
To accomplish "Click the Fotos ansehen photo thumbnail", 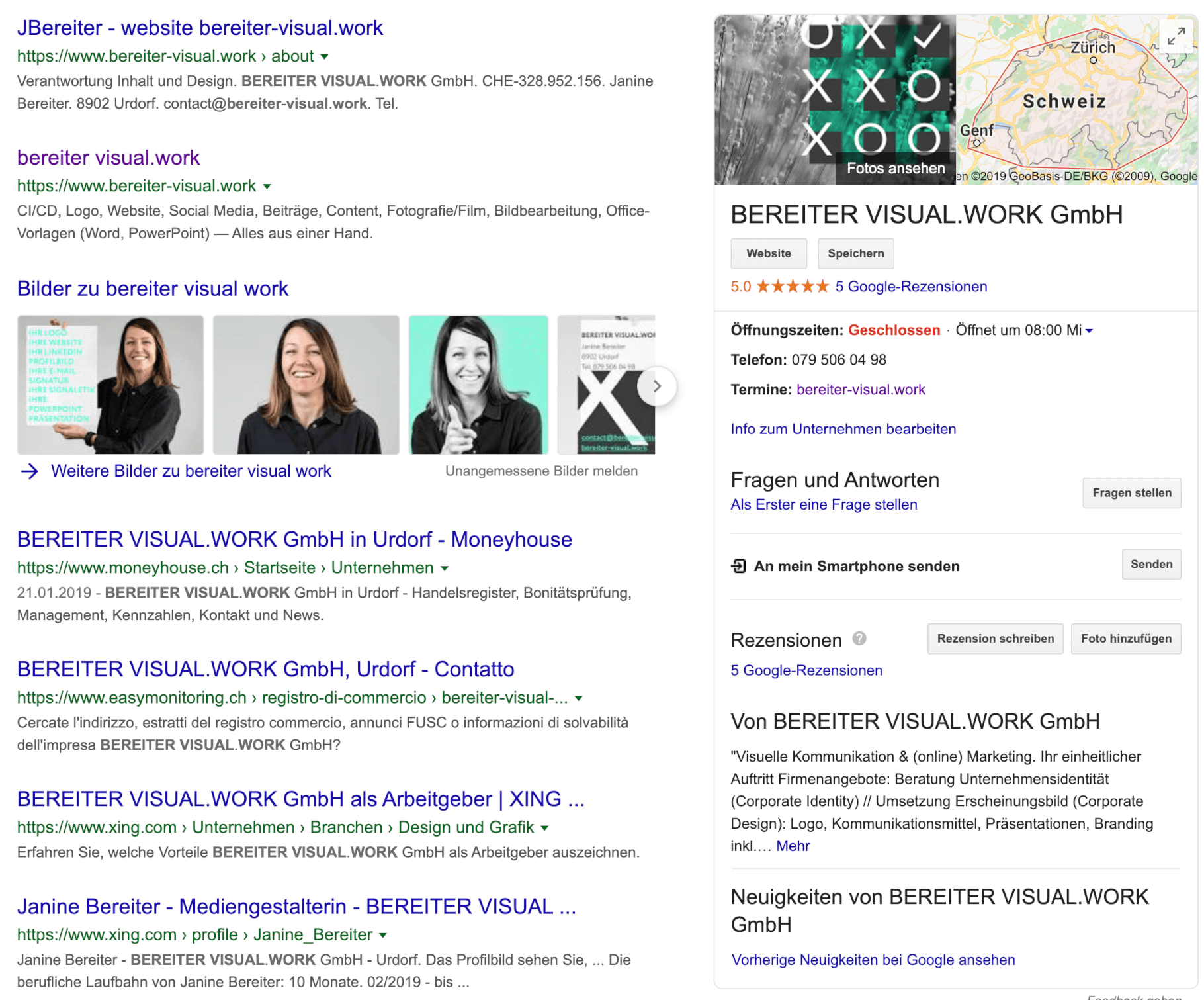I will coord(835,100).
